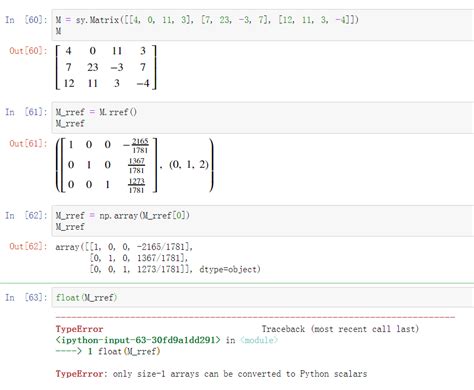The height and width of the screenshot is (390, 474).
Task: Click the In [62] prompt label
Action: click(x=26, y=215)
